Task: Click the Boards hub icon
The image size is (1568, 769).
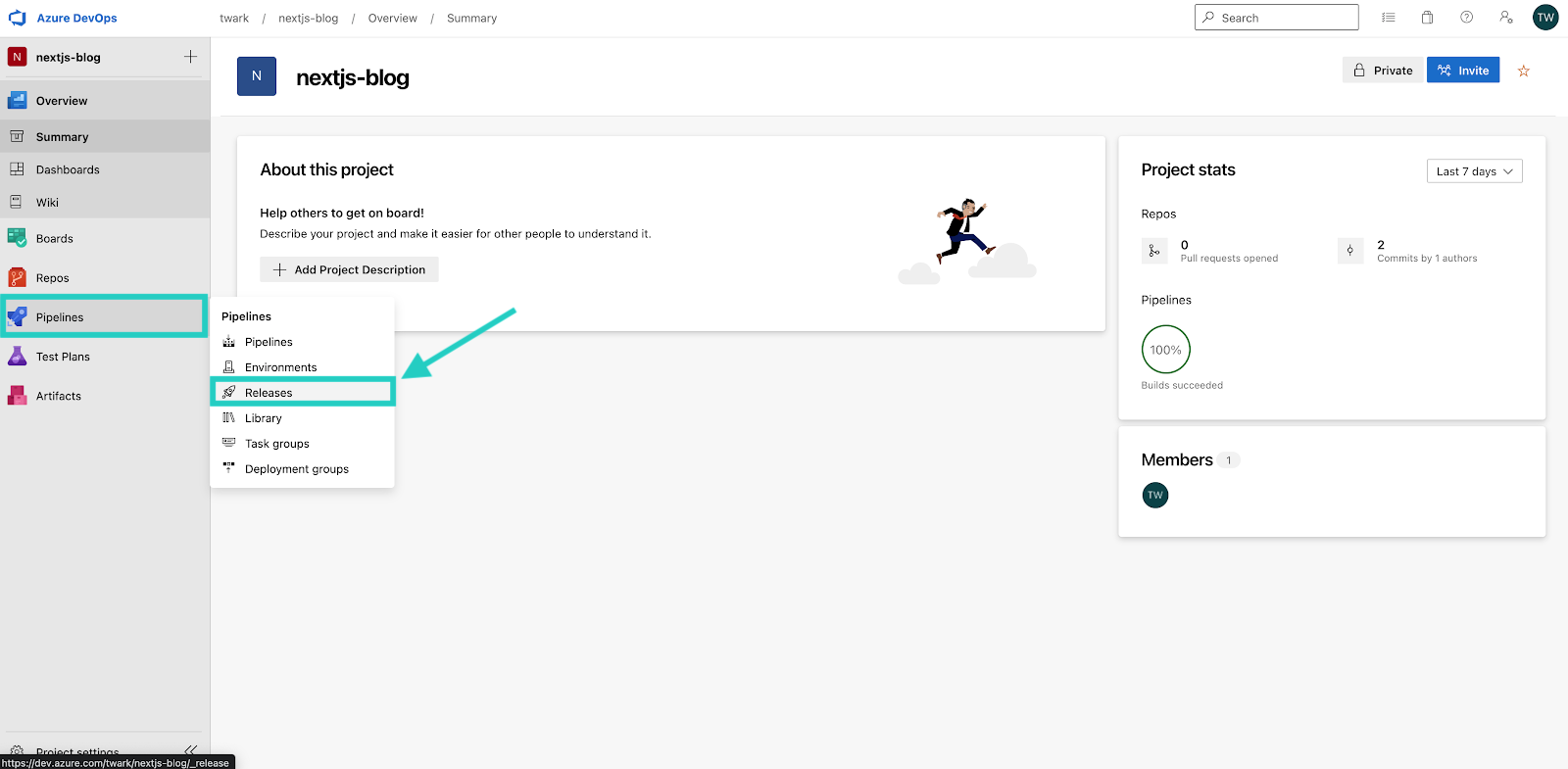Action: tap(17, 238)
